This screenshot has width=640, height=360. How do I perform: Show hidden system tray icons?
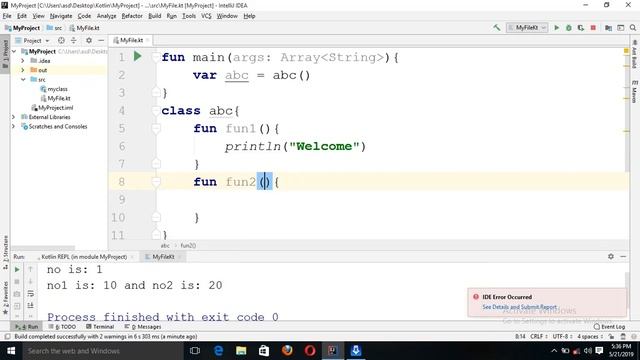(x=553, y=351)
